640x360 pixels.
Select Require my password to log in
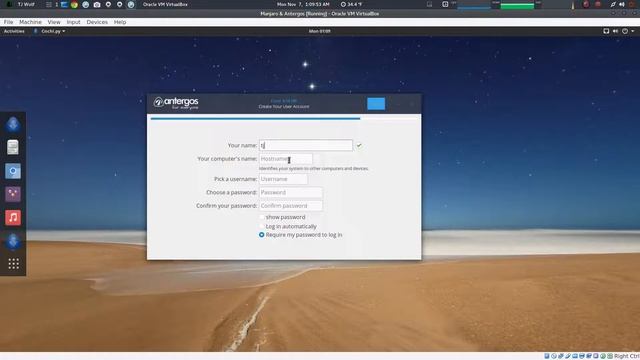[262, 235]
